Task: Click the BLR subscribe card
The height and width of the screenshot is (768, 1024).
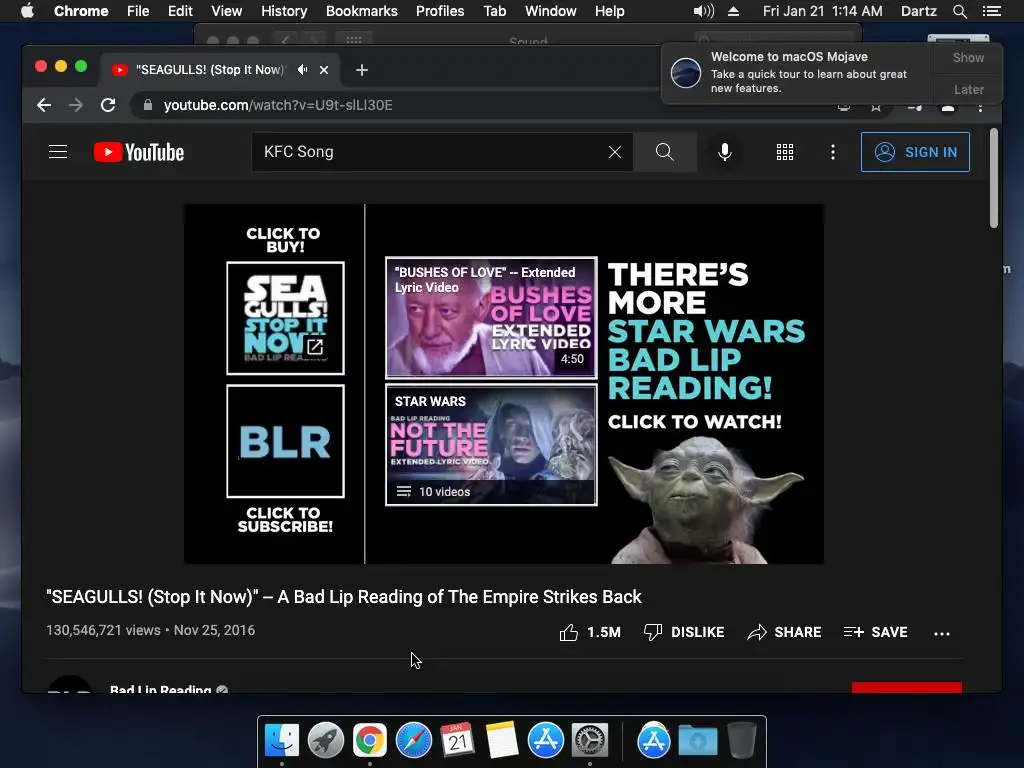Action: (285, 441)
